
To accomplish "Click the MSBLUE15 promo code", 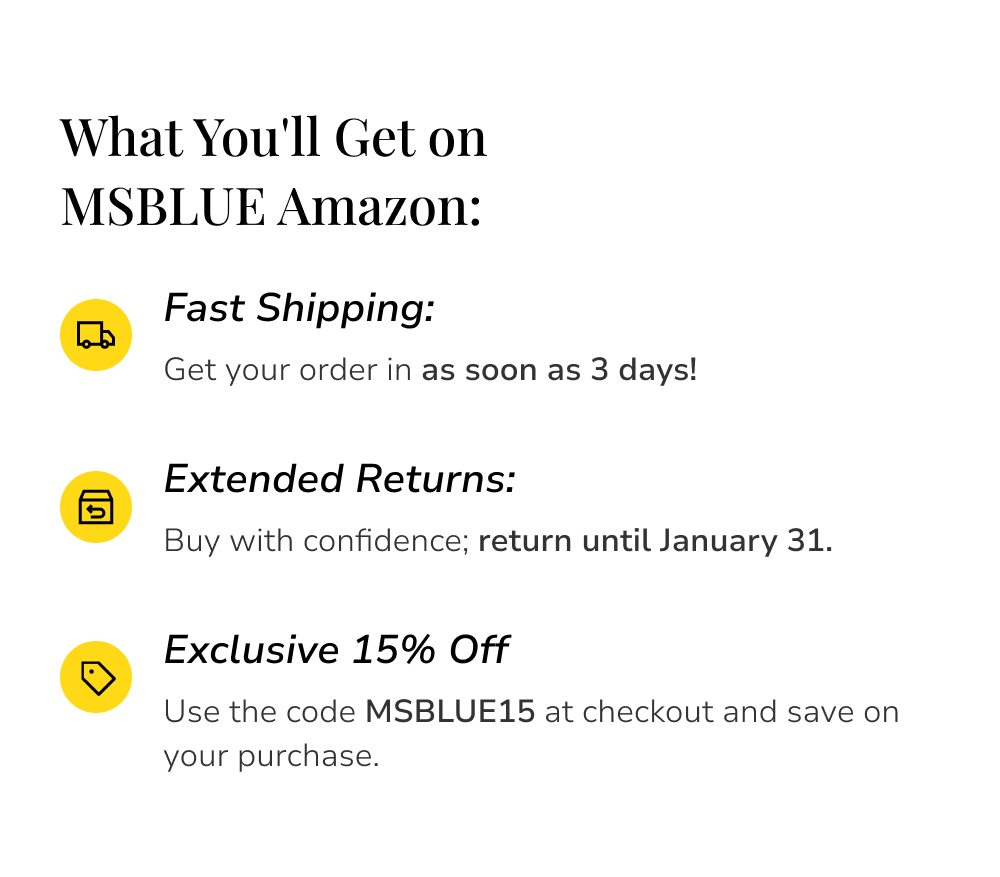I will click(x=450, y=711).
